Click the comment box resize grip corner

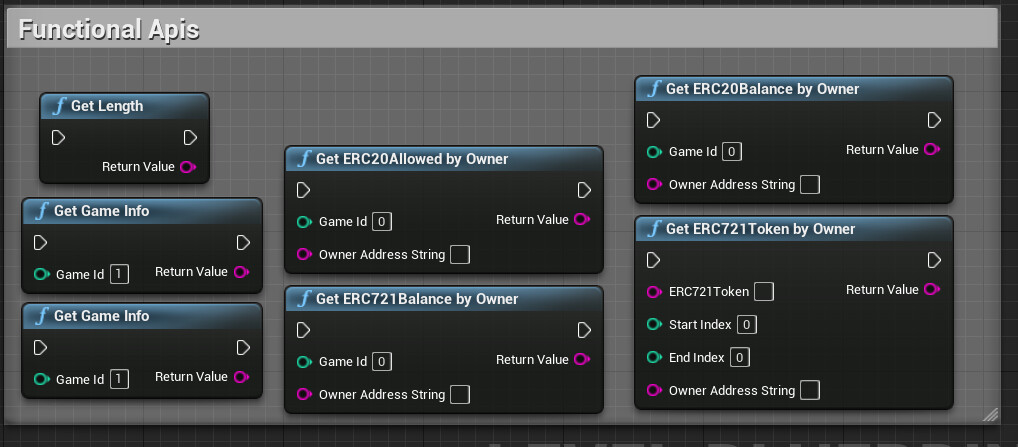click(990, 415)
